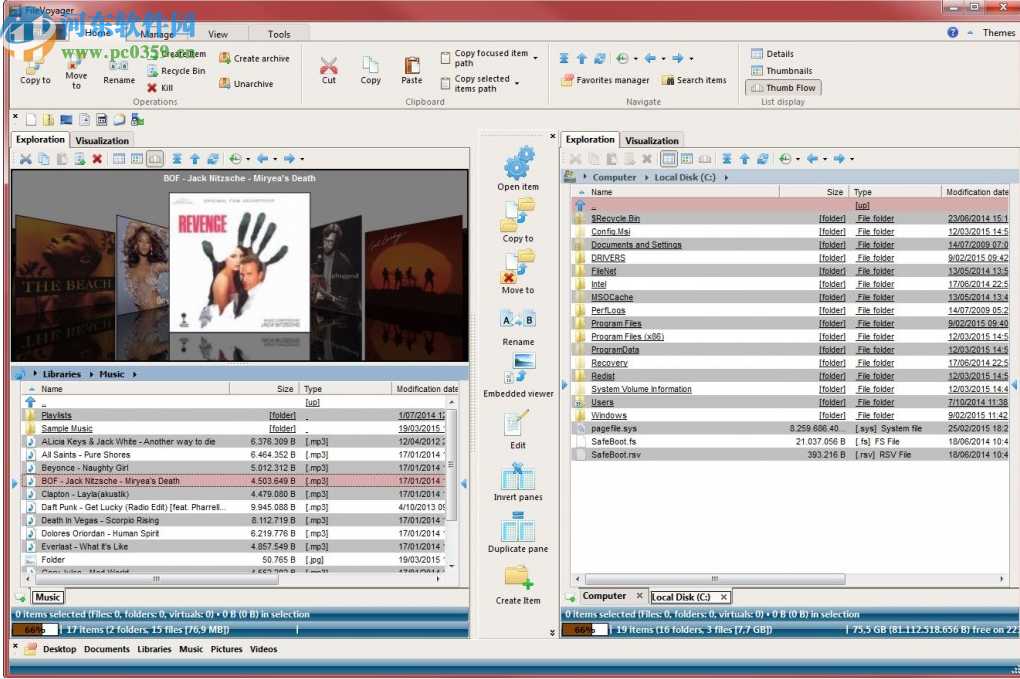Image resolution: width=1020 pixels, height=679 pixels.
Task: Select the Cut tool in the Clipboard group
Action: [x=329, y=70]
